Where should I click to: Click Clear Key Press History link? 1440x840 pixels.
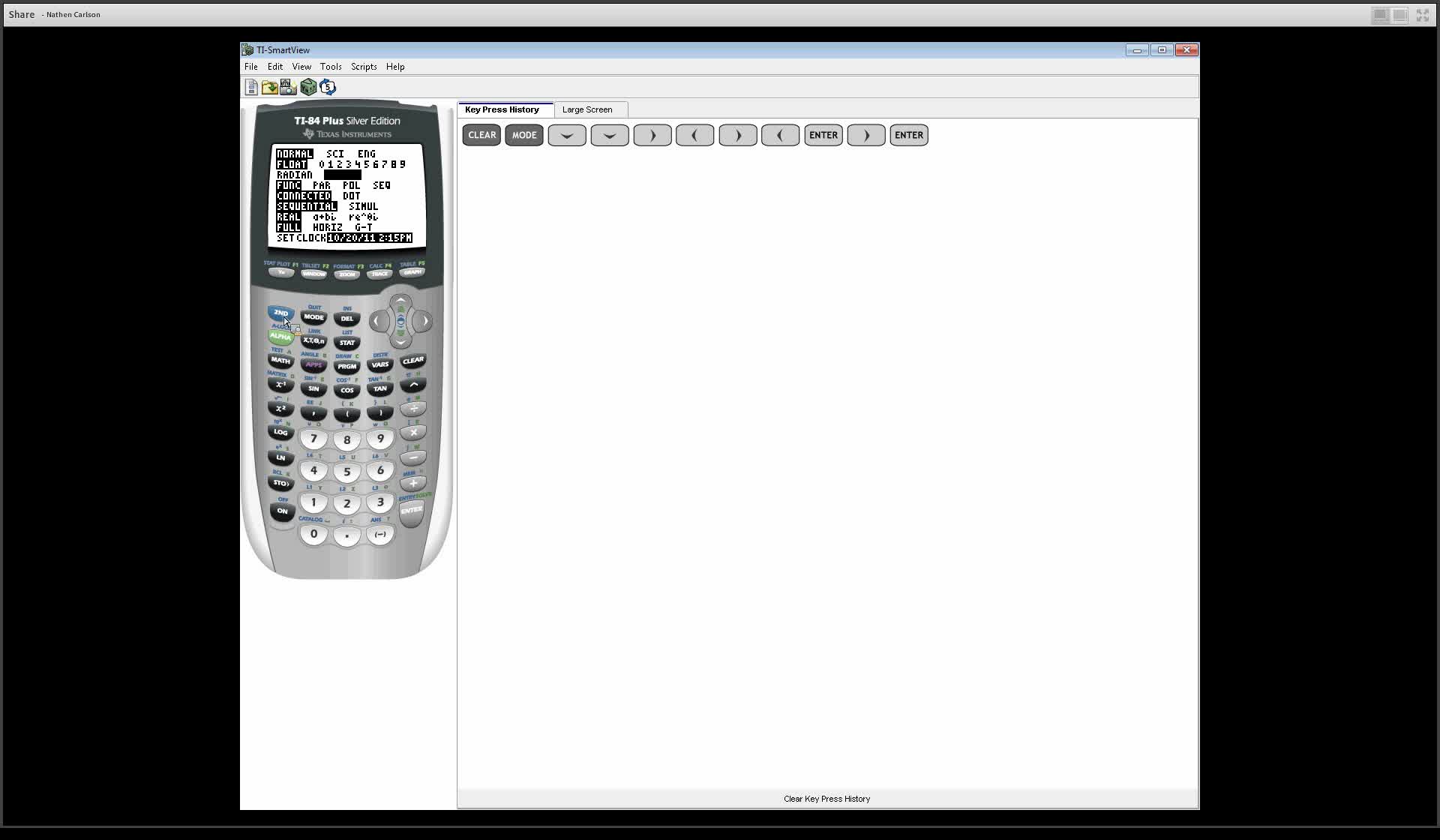click(x=826, y=799)
